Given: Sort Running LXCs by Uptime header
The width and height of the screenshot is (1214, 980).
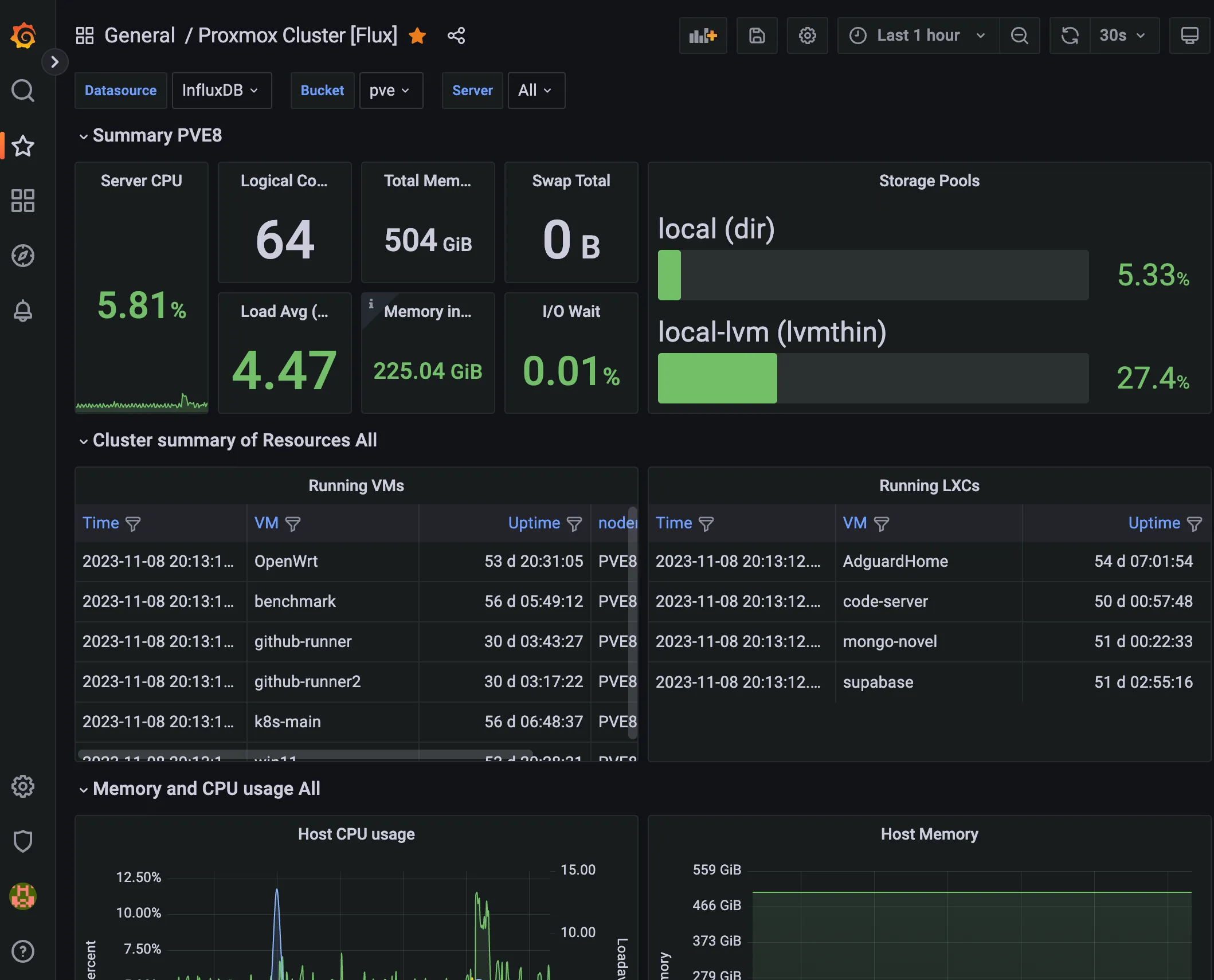Looking at the screenshot, I should (x=1154, y=523).
